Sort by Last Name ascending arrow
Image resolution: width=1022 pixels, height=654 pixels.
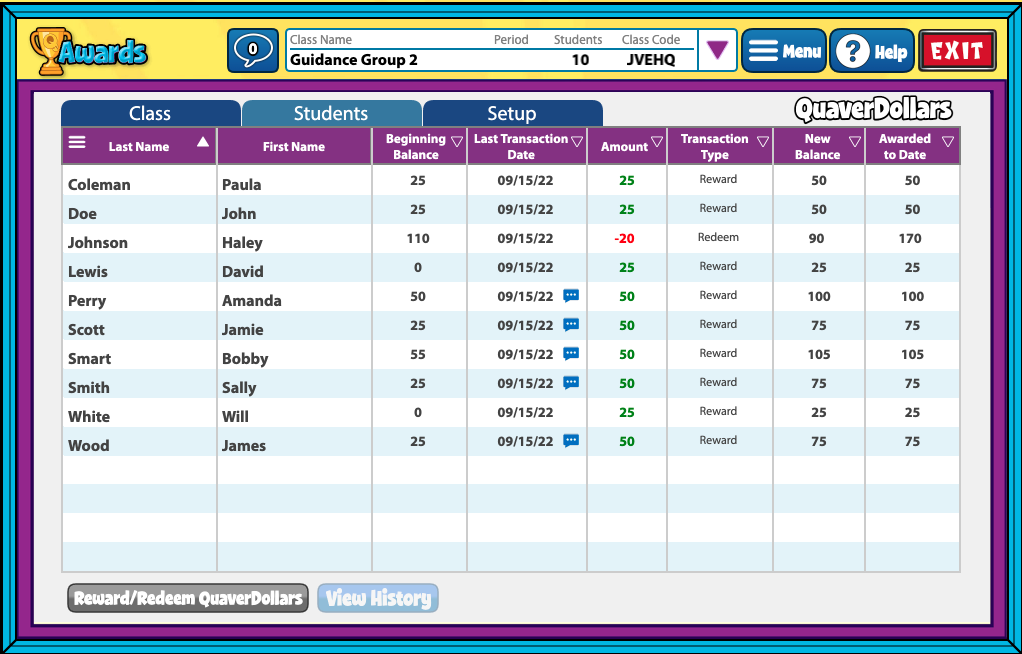click(x=203, y=141)
